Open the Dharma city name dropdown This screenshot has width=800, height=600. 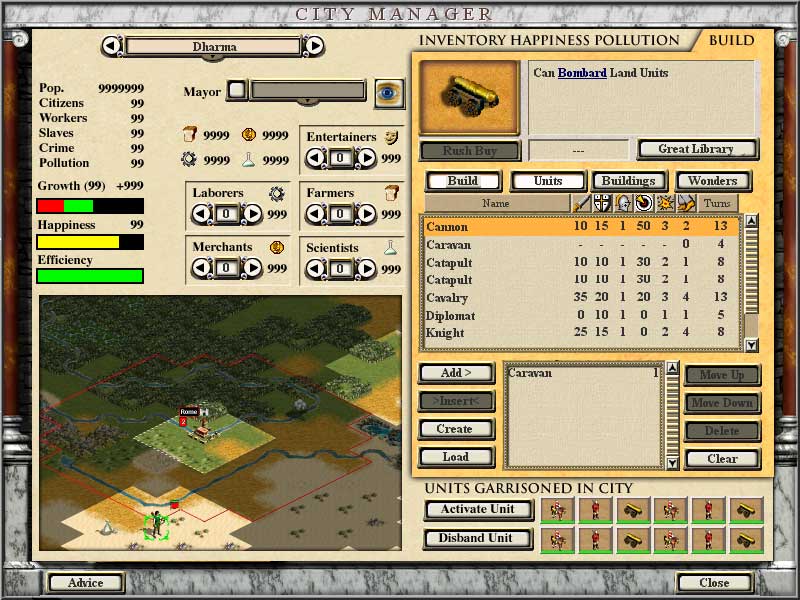pos(213,46)
